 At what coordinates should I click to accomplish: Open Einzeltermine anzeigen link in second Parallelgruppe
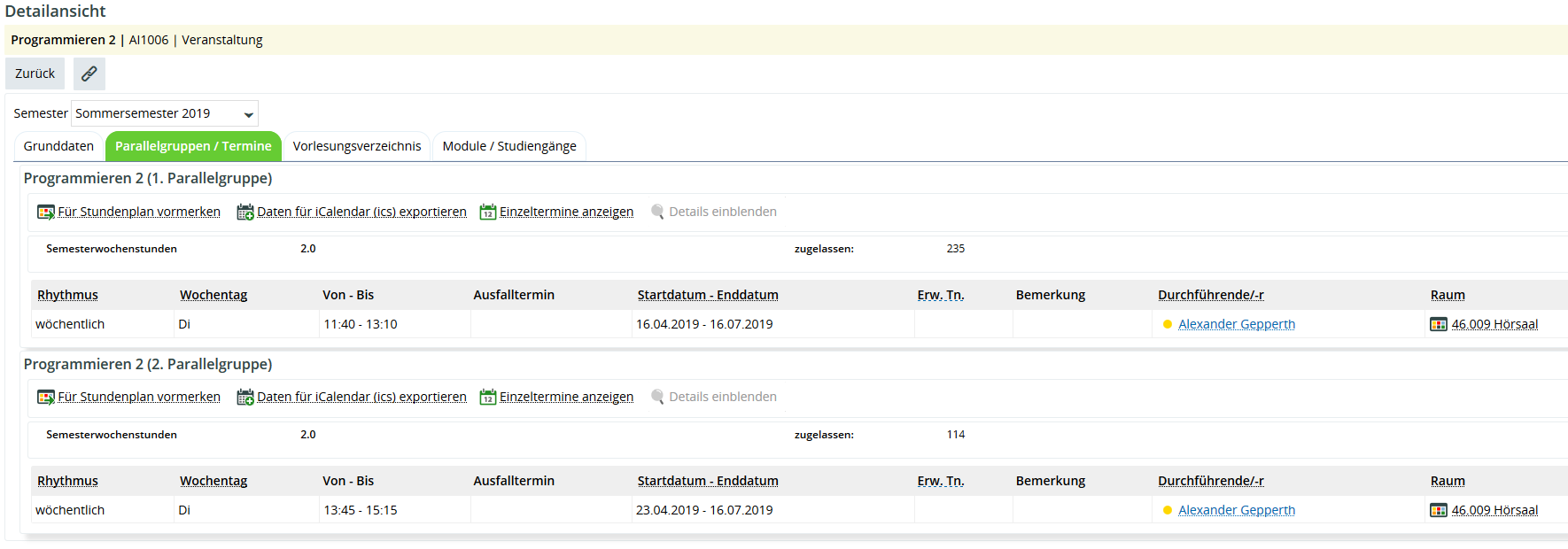click(x=566, y=397)
